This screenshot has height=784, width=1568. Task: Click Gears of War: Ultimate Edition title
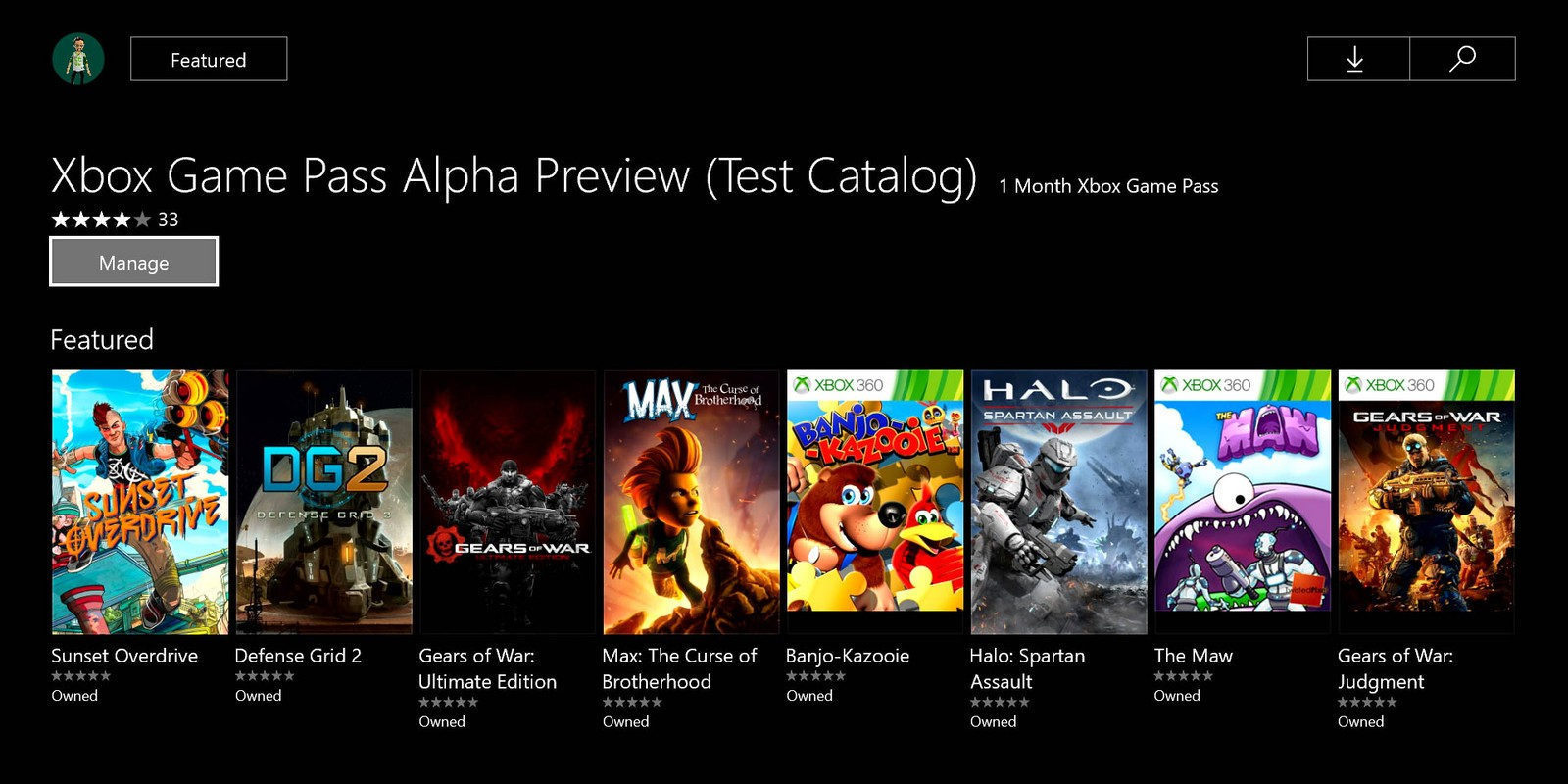[x=487, y=668]
